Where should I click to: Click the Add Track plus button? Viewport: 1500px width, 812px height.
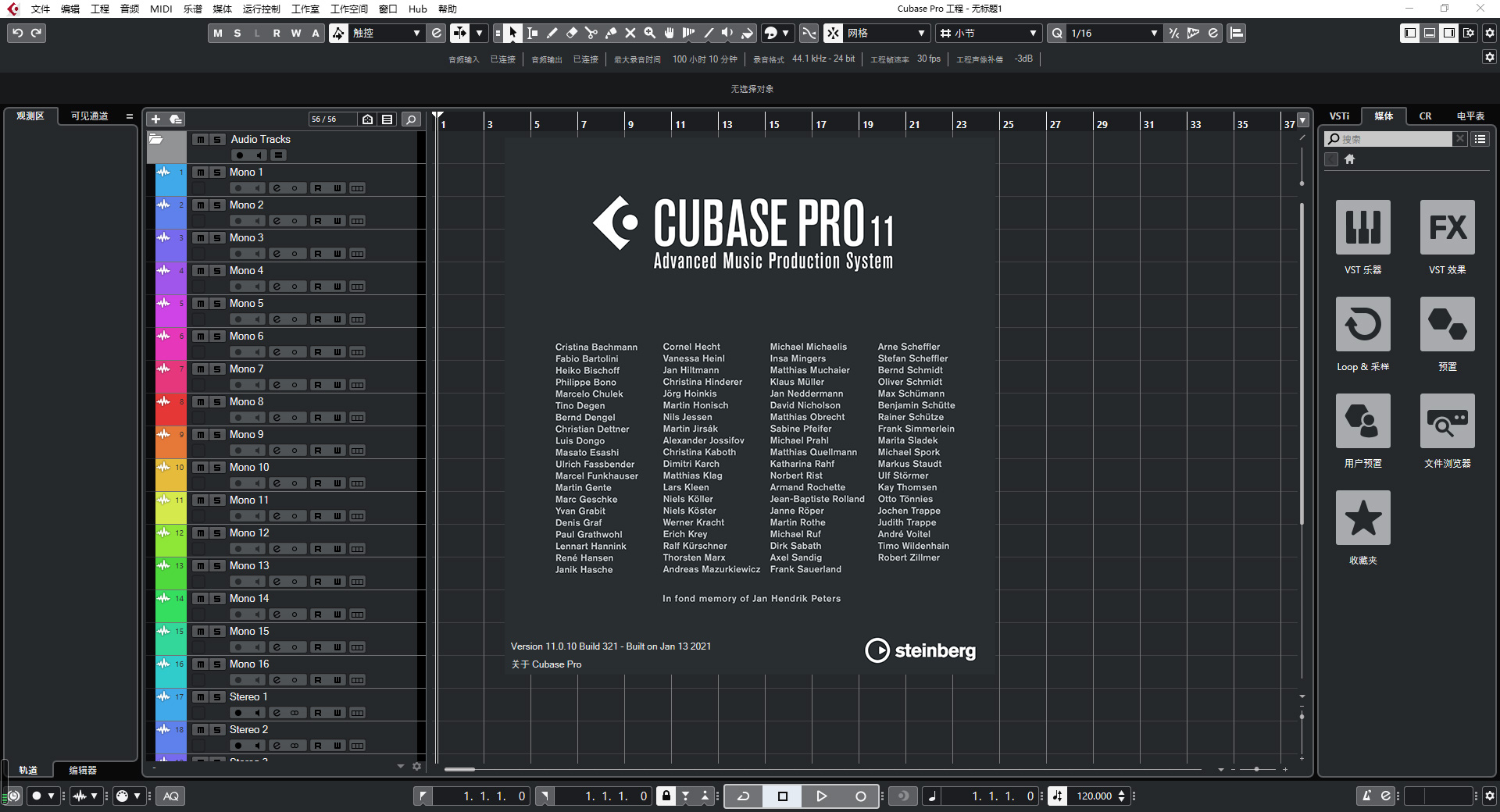[155, 119]
